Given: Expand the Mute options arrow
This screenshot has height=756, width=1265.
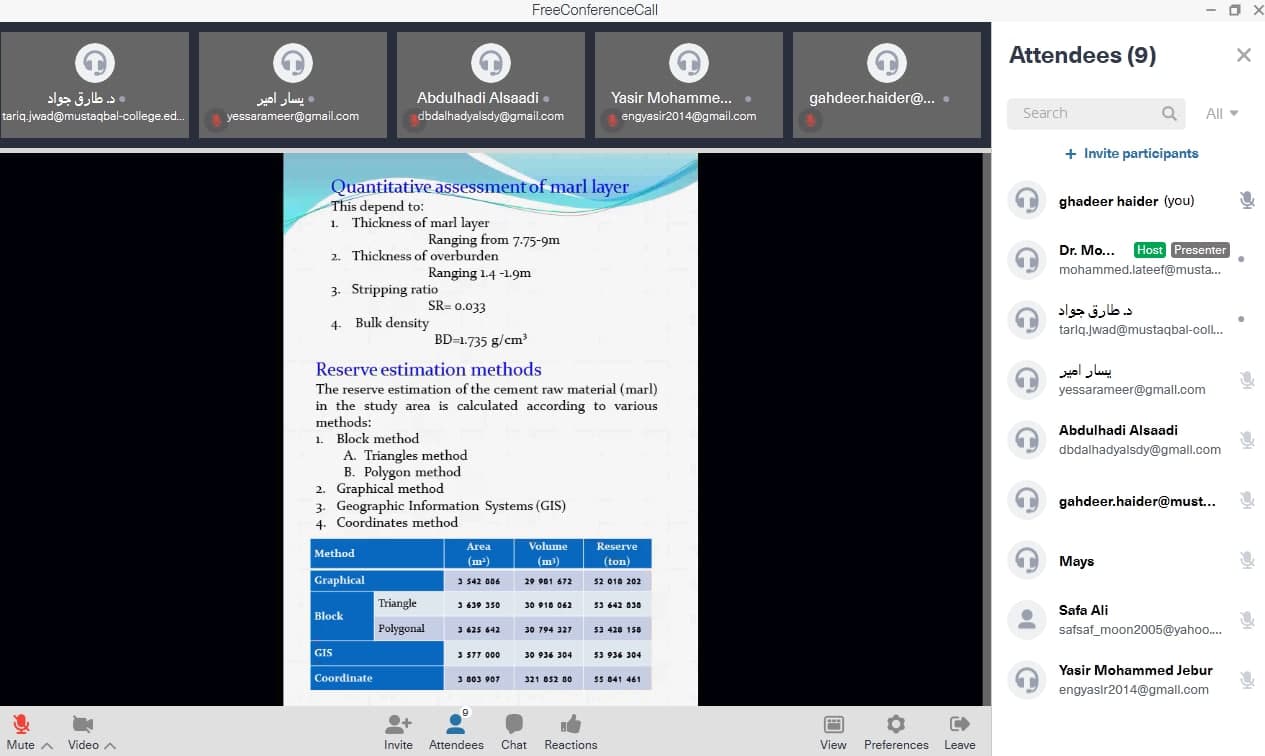Looking at the screenshot, I should (47, 746).
